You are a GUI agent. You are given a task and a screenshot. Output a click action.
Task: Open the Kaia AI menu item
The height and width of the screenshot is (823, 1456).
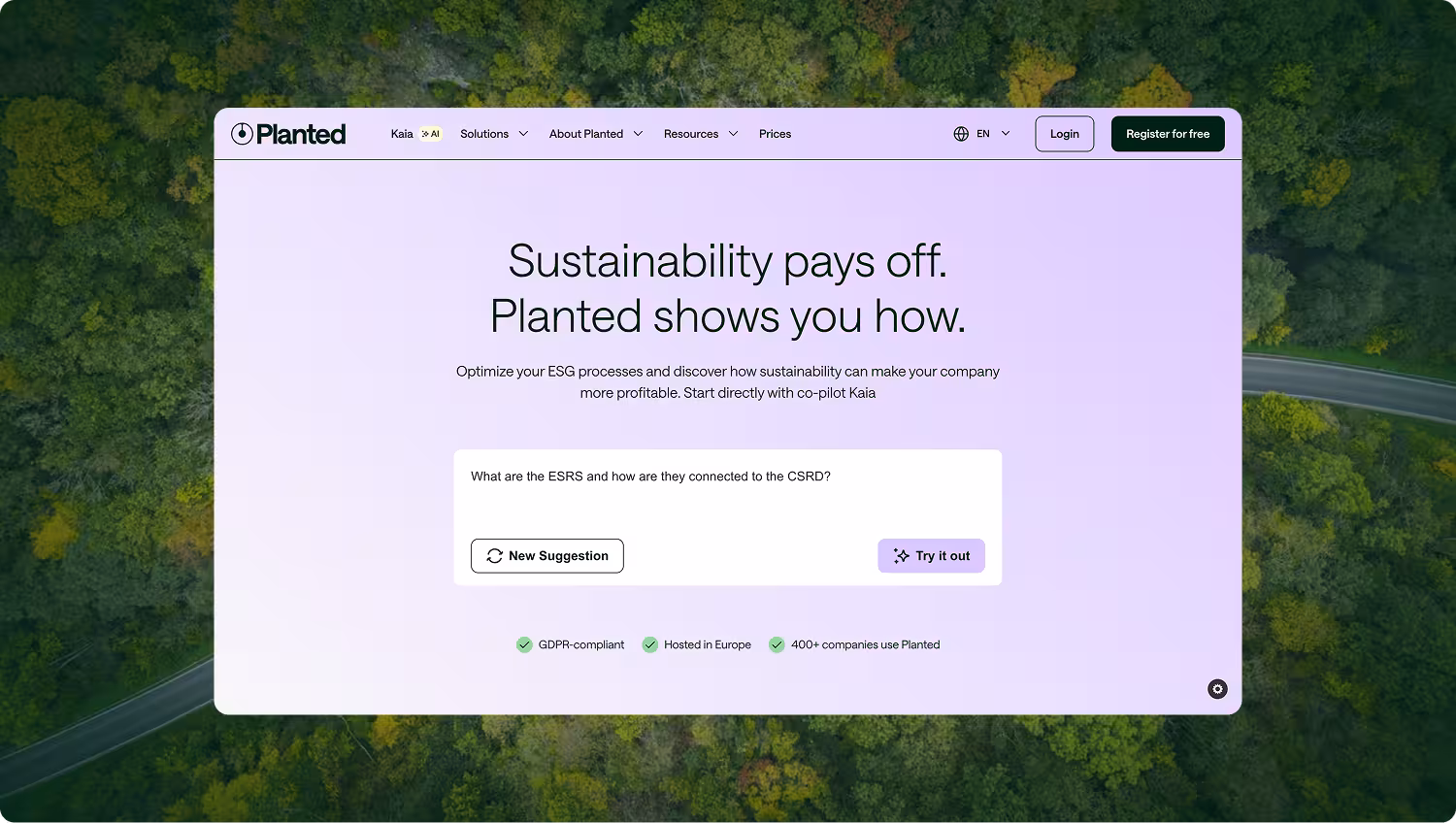416,134
